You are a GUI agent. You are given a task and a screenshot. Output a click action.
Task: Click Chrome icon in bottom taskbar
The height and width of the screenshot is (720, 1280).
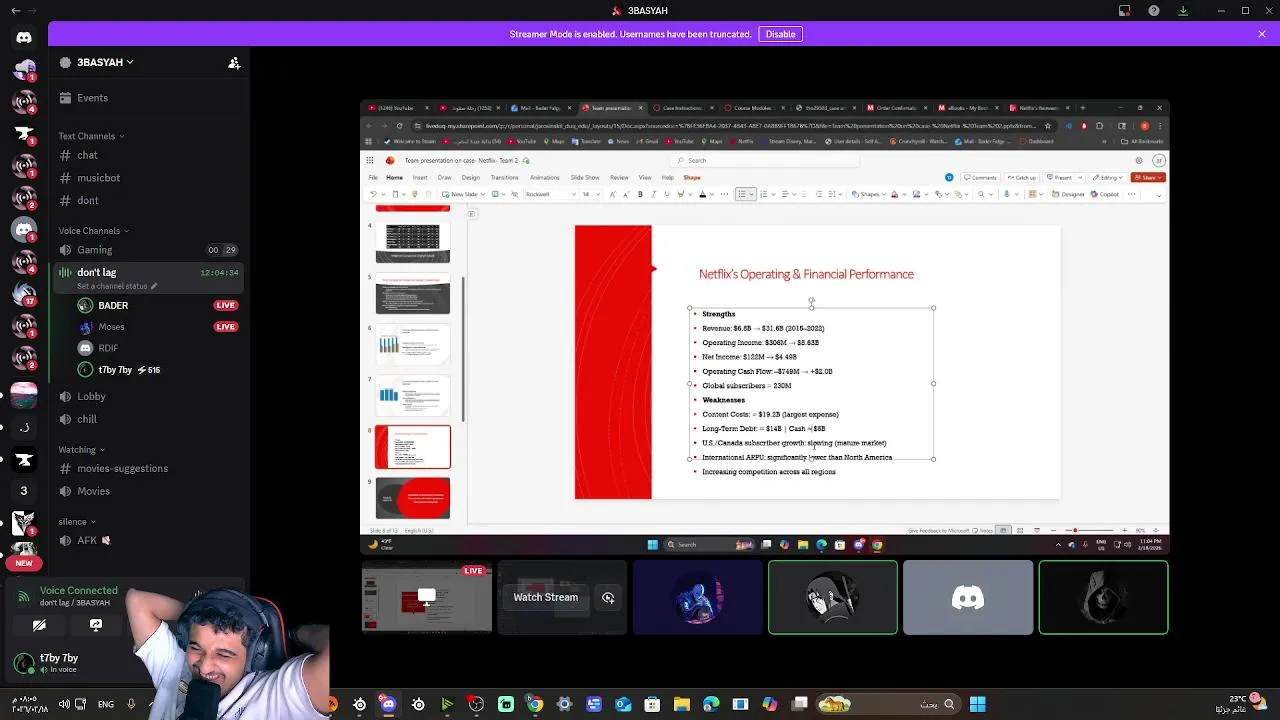point(535,704)
